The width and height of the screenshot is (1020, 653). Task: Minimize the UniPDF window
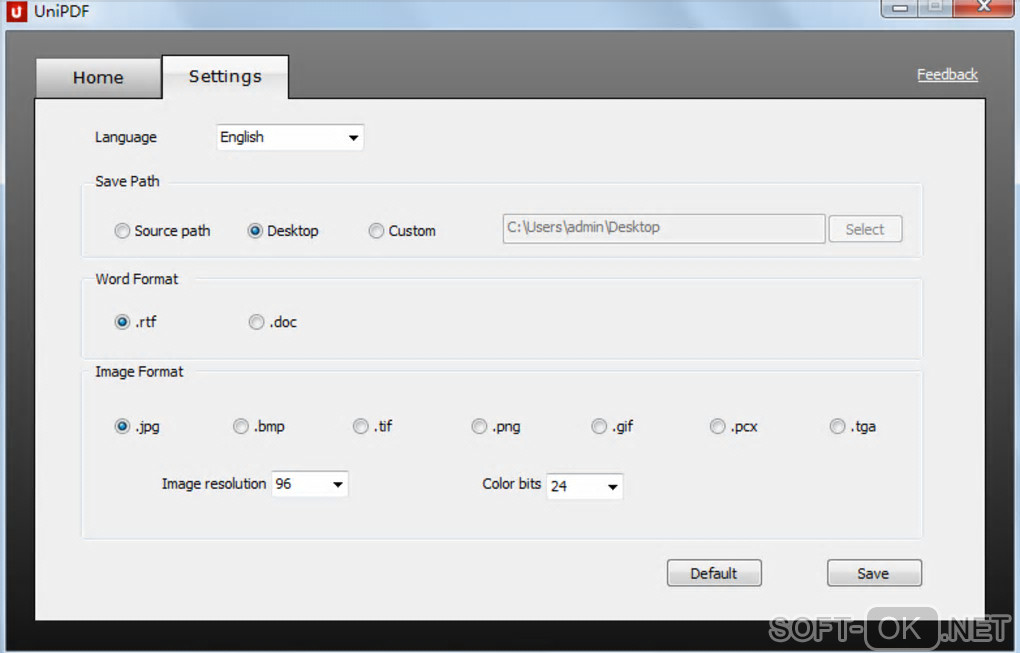(x=900, y=8)
